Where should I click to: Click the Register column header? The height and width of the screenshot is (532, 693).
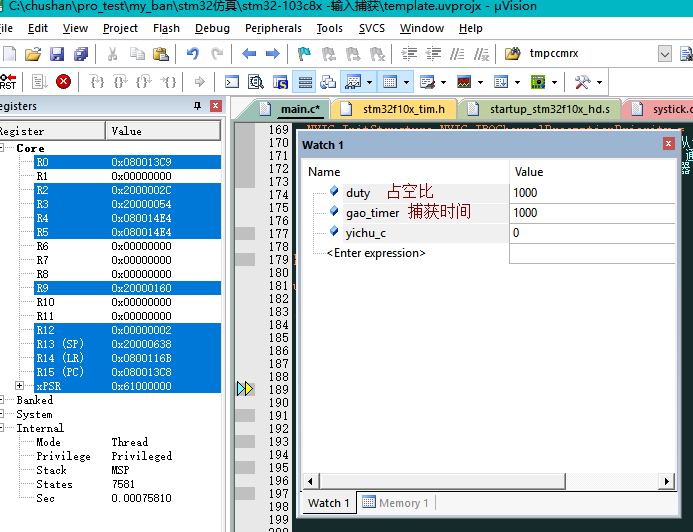point(52,131)
